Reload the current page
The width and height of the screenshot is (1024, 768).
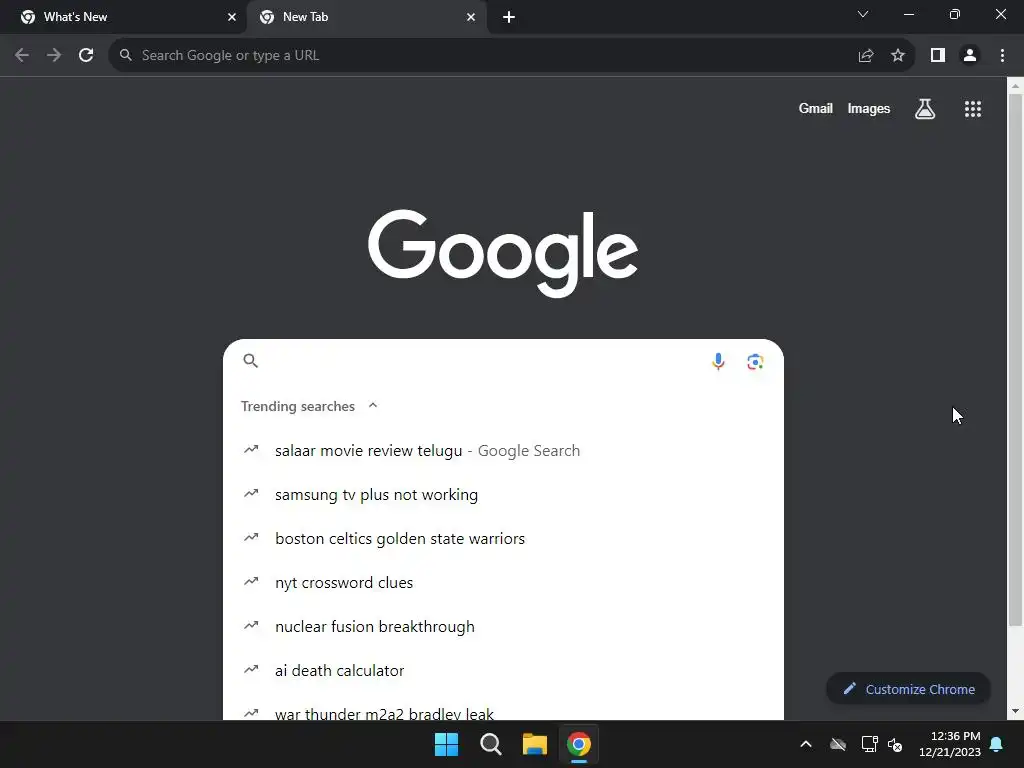pos(86,56)
